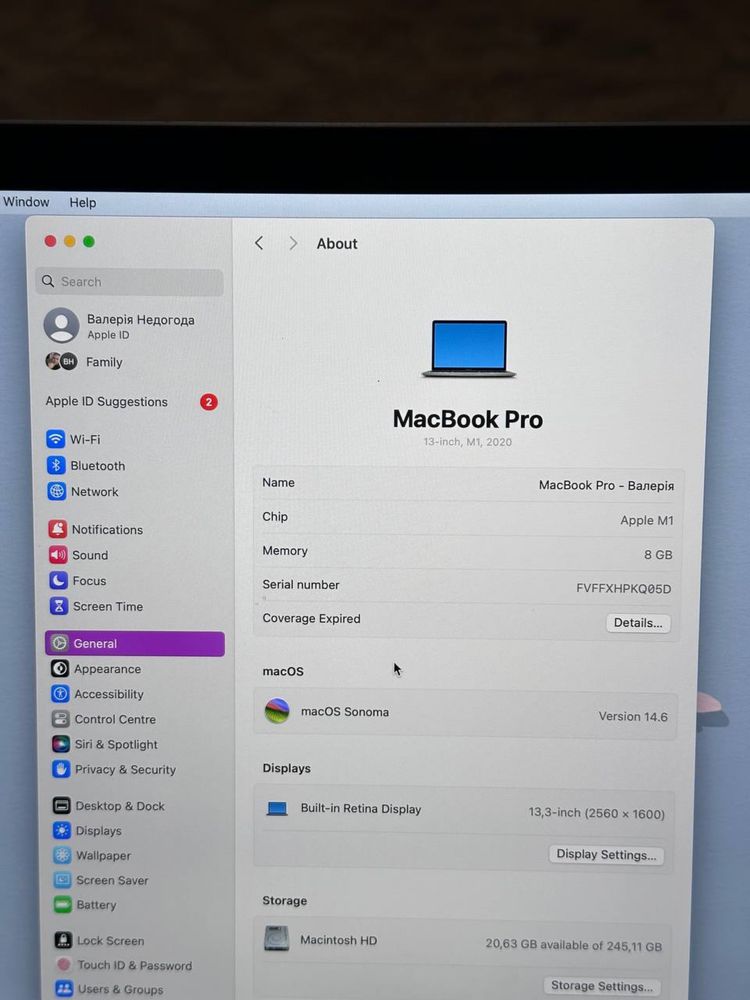Image resolution: width=750 pixels, height=1000 pixels.
Task: Open the Battery icon
Action: (x=63, y=904)
